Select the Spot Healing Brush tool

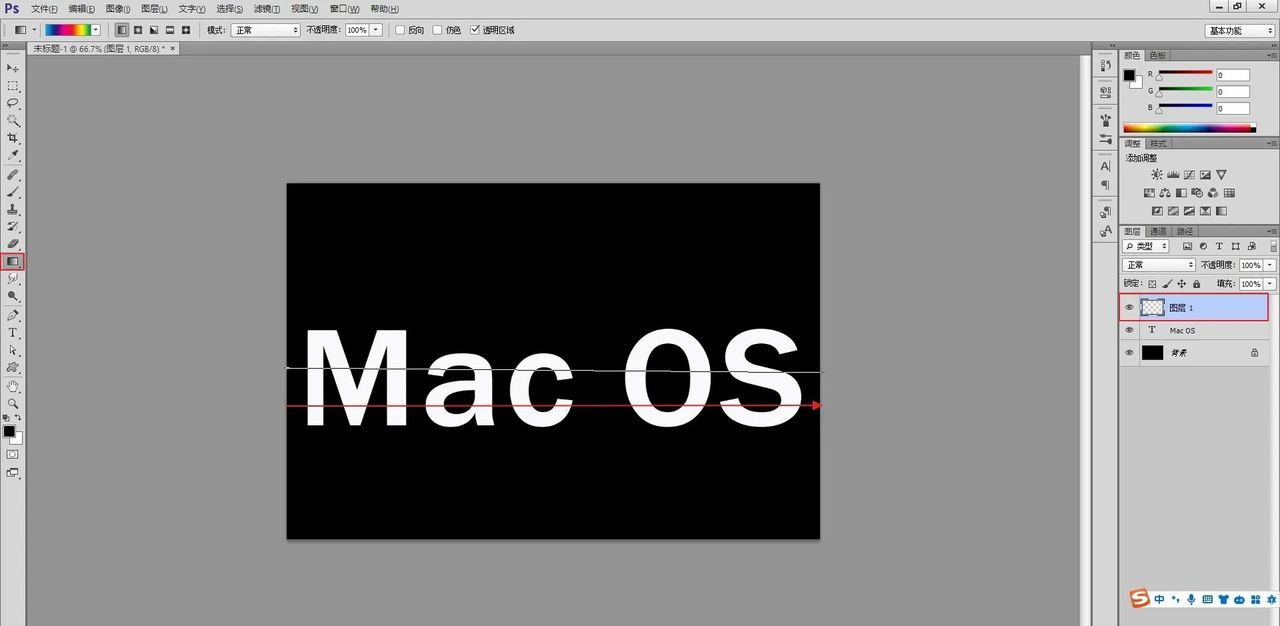(x=13, y=175)
